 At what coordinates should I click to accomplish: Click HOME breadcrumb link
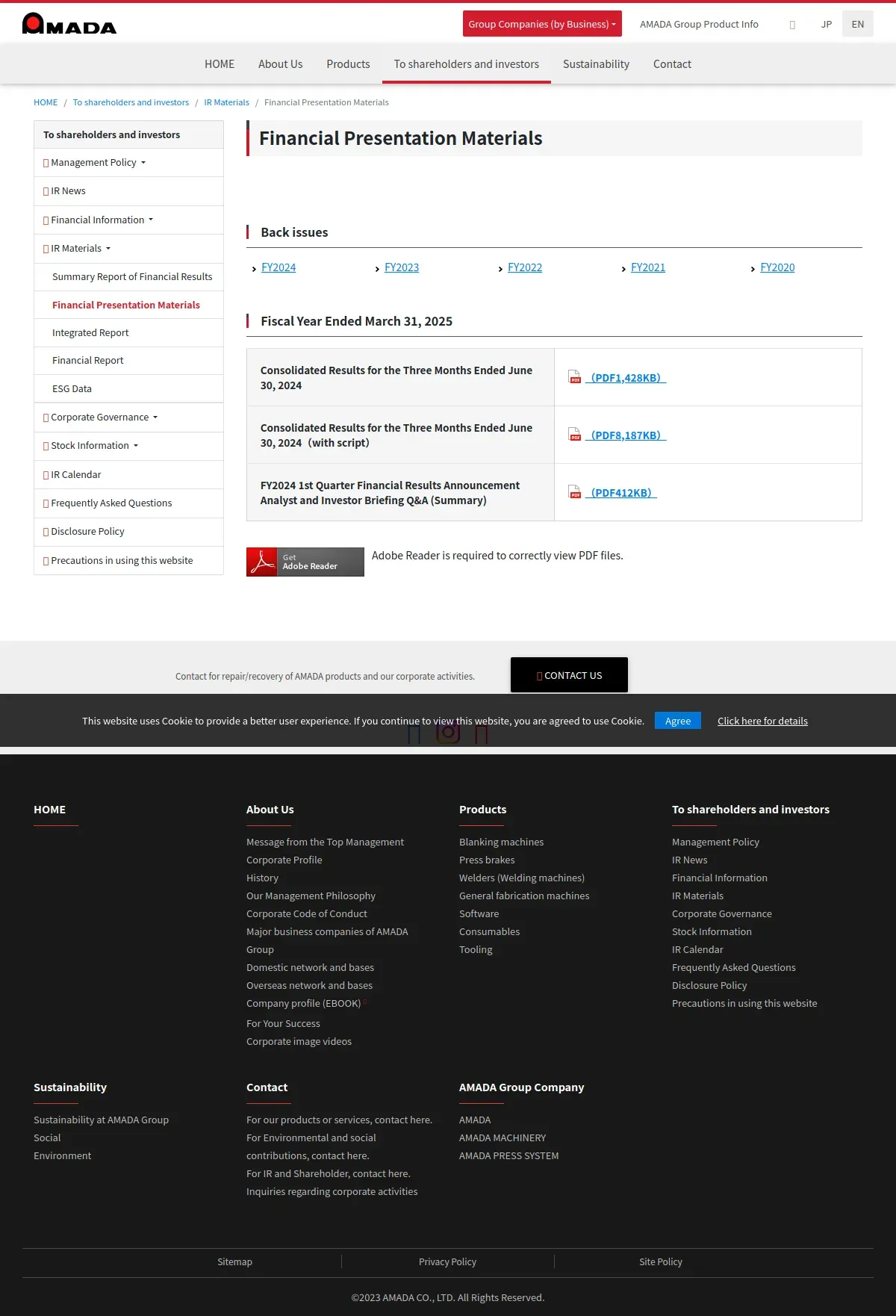coord(46,102)
